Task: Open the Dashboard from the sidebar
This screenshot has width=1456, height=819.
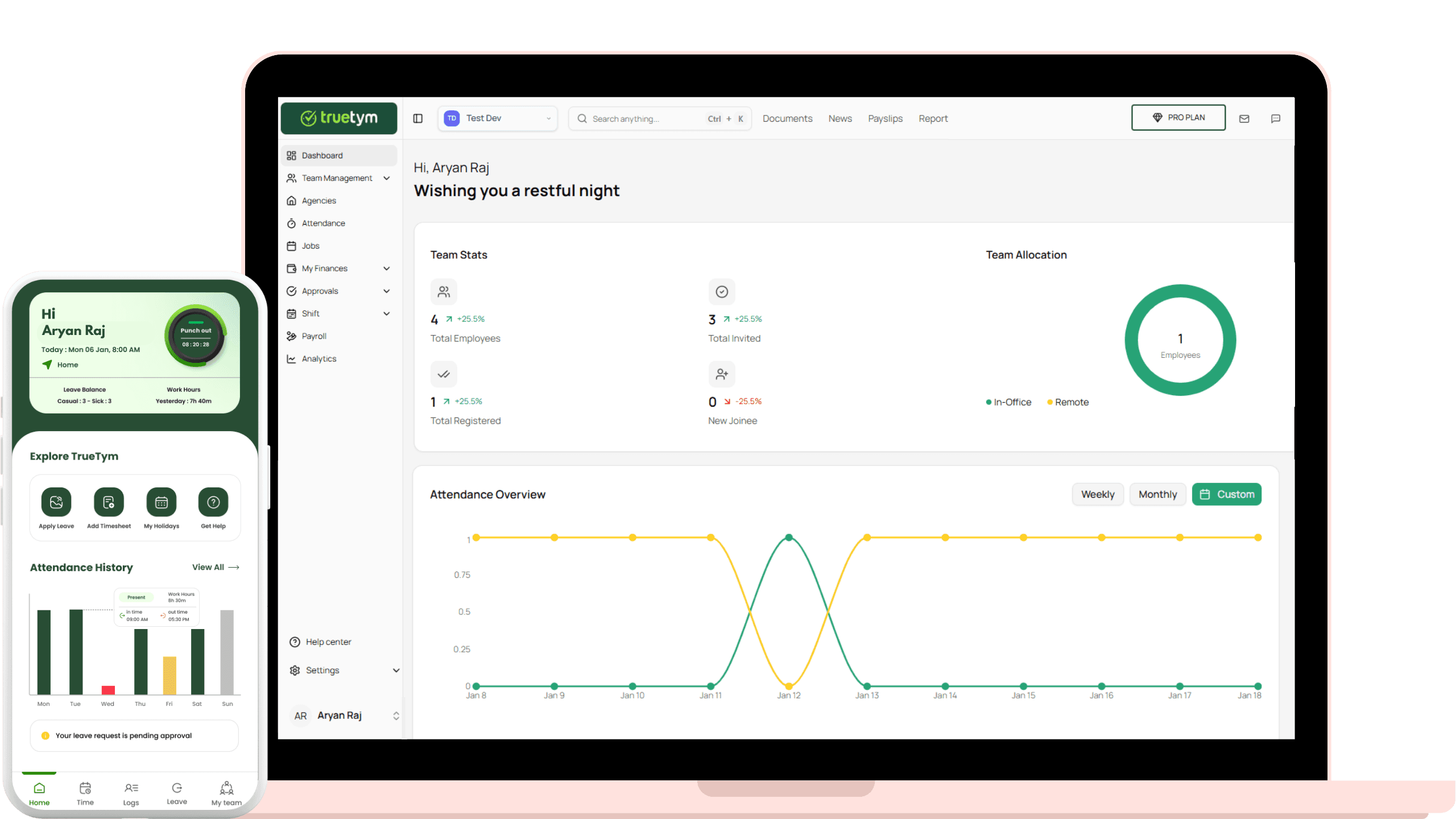Action: (x=322, y=155)
